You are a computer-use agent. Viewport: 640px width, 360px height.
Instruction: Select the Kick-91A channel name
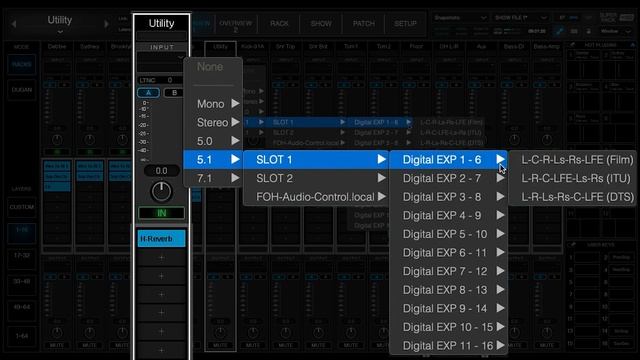click(x=253, y=47)
